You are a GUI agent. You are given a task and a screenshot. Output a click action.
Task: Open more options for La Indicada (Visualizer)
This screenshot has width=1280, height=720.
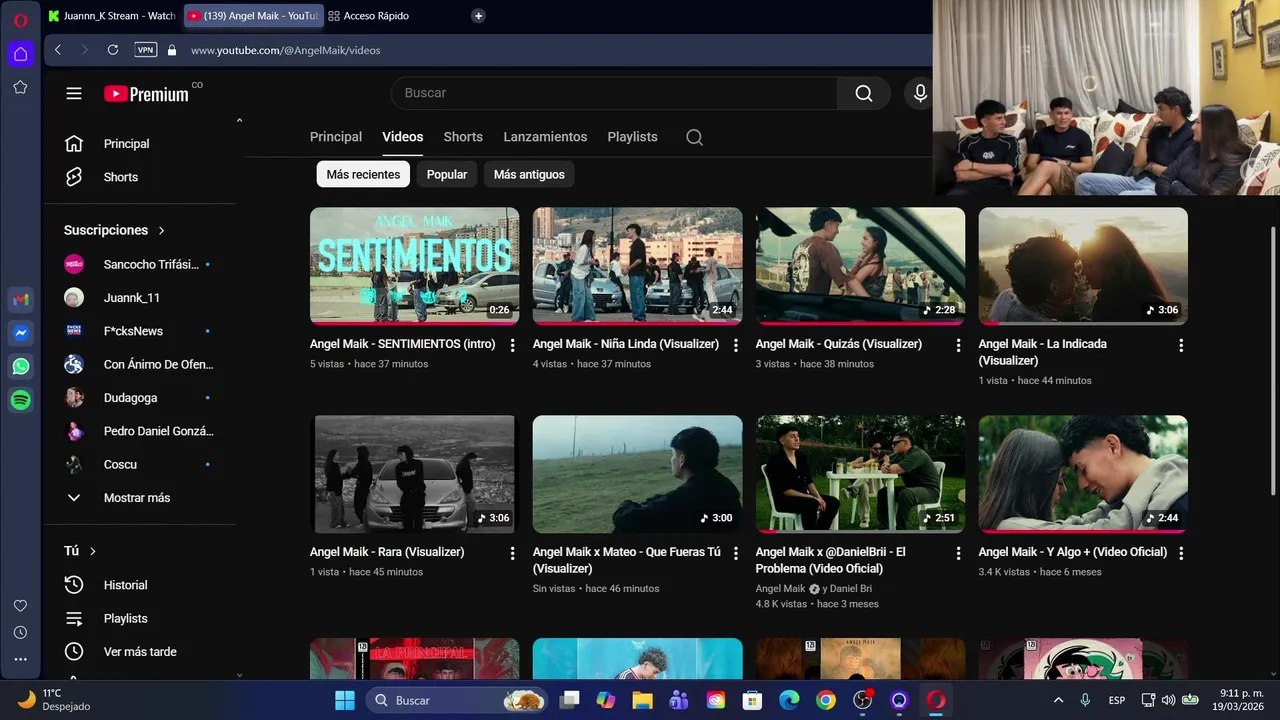tap(1181, 345)
